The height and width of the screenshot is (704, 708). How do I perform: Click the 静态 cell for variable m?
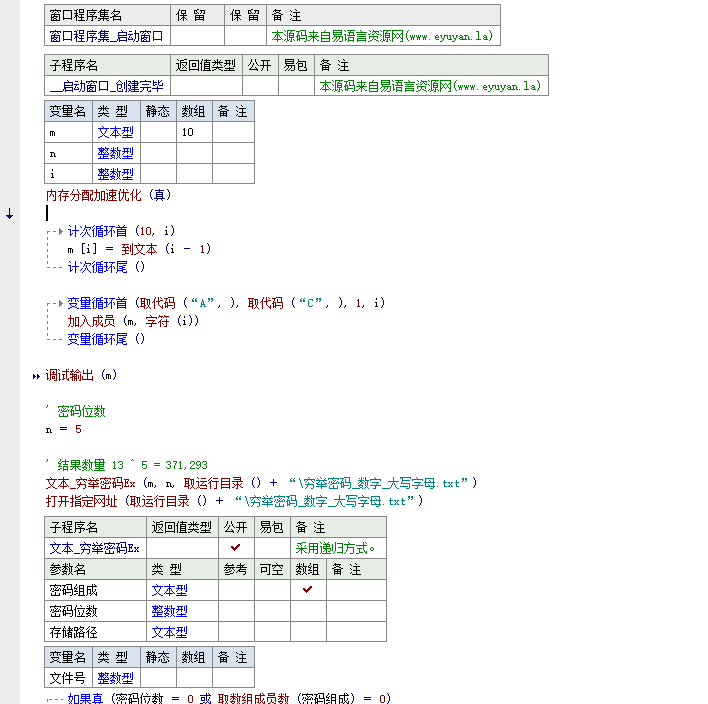pyautogui.click(x=159, y=132)
